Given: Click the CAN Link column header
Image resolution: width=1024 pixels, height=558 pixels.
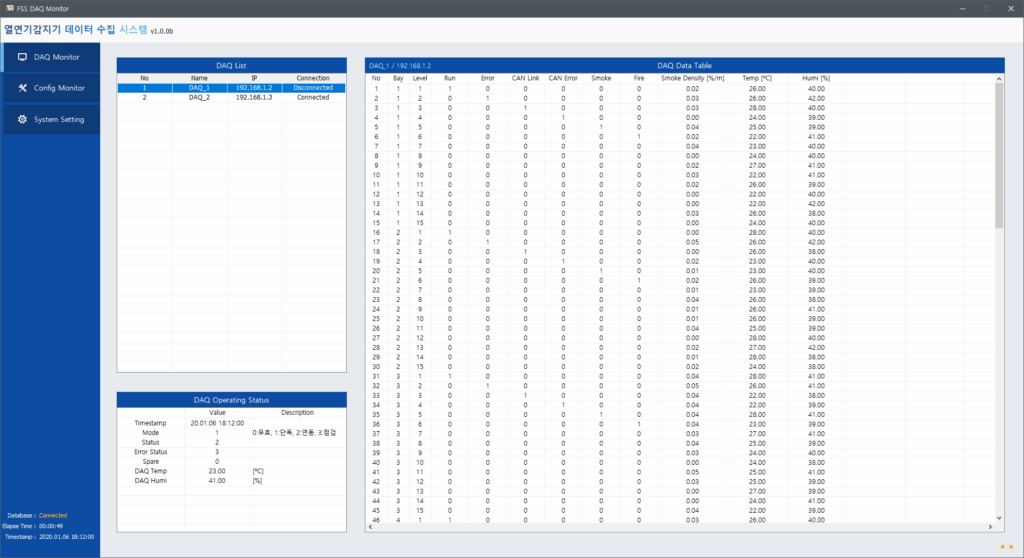Looking at the screenshot, I should pyautogui.click(x=525, y=77).
